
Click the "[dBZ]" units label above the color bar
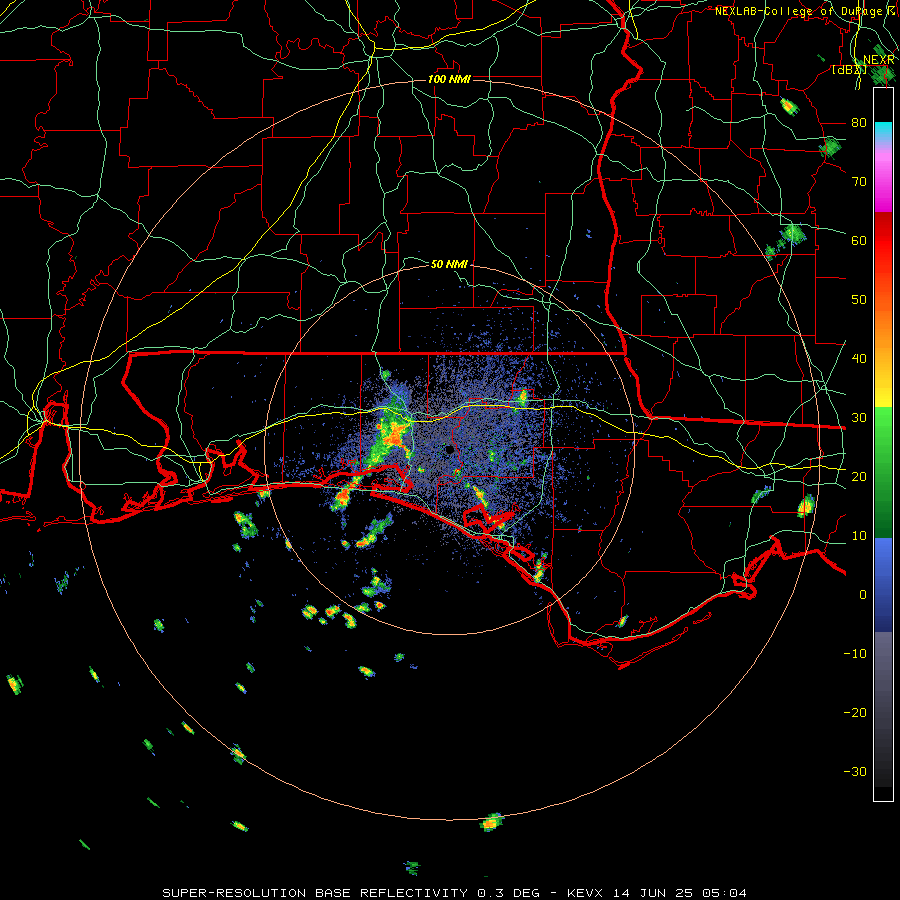tap(849, 70)
